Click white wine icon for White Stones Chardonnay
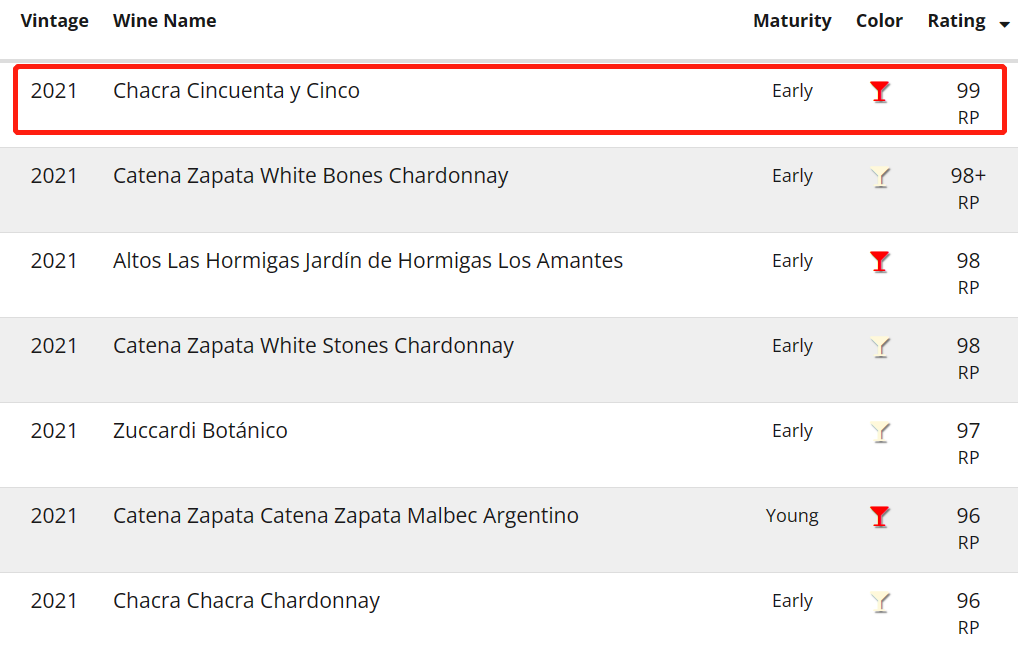This screenshot has width=1018, height=652. [x=879, y=347]
